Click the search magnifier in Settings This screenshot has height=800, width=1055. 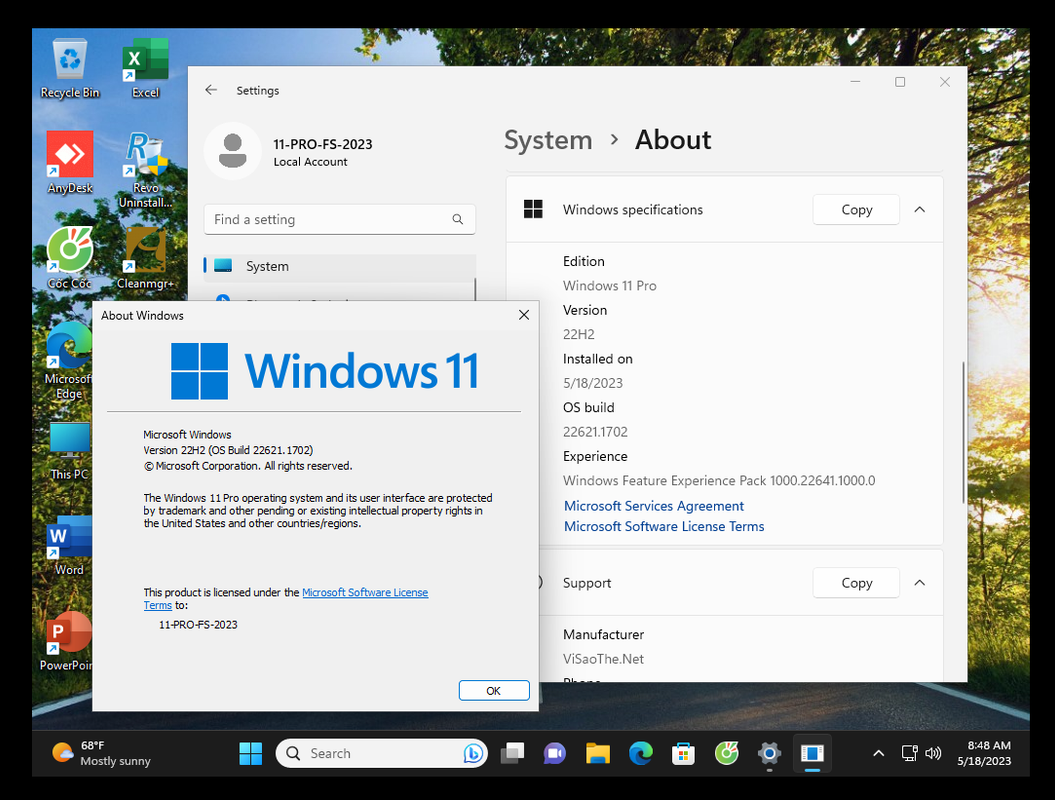point(458,219)
